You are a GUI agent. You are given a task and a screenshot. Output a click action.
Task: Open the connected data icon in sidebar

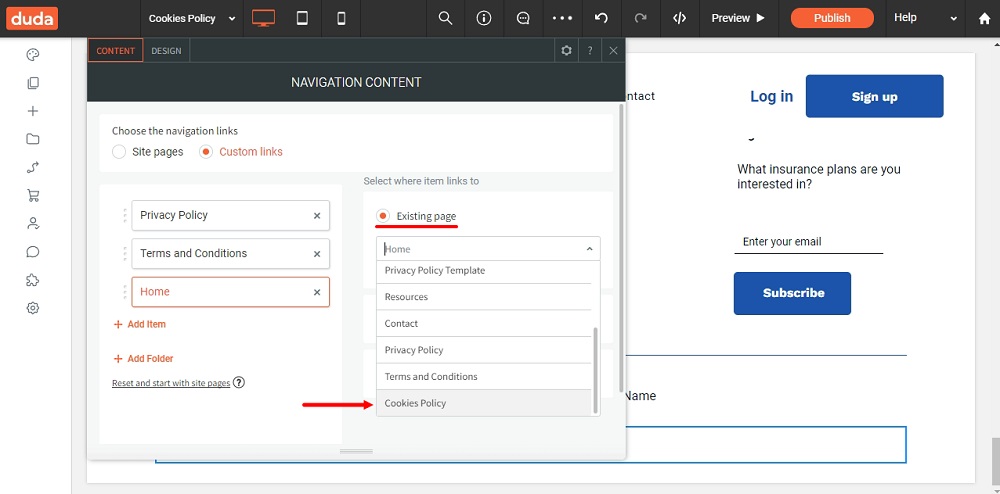click(x=33, y=167)
